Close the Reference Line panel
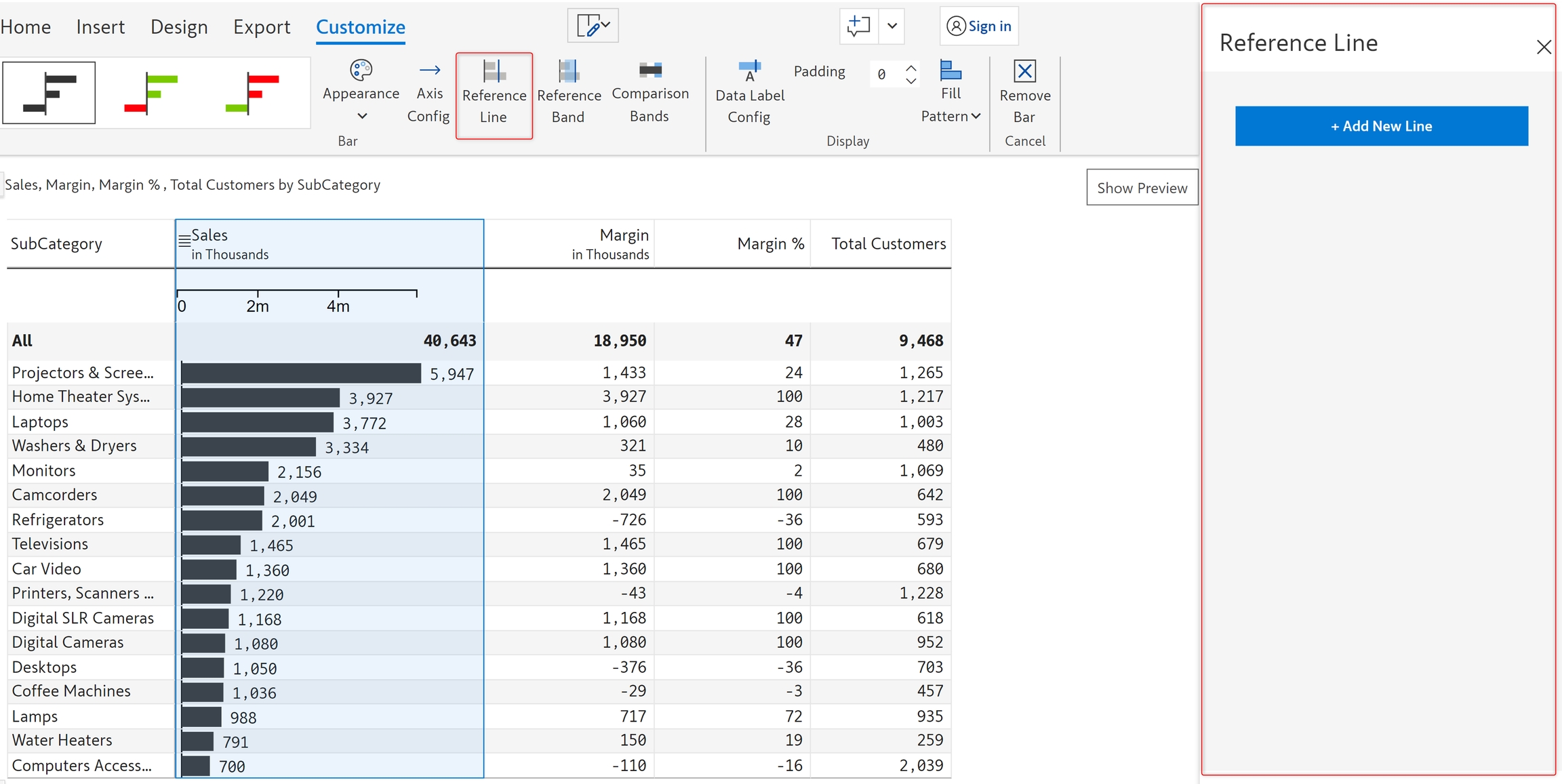 click(1544, 47)
